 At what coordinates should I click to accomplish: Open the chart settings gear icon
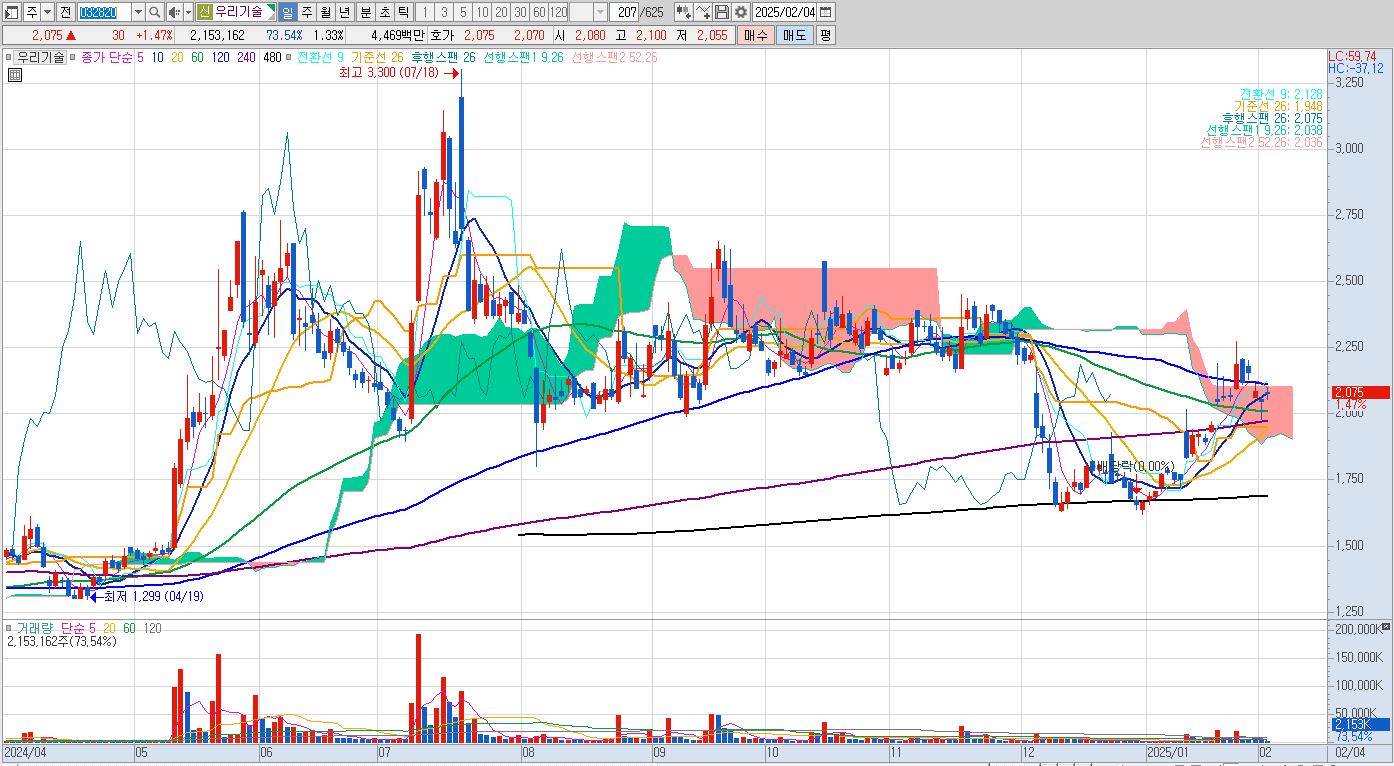click(740, 12)
